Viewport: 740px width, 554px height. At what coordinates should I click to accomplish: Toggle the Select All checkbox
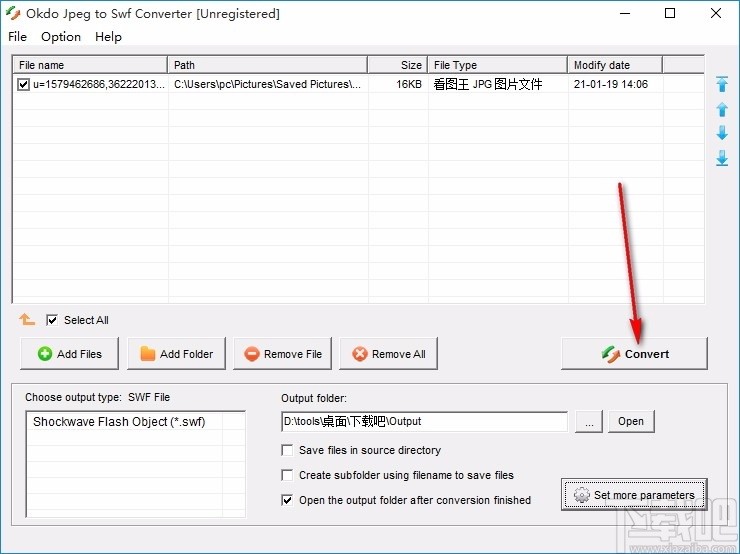(52, 320)
